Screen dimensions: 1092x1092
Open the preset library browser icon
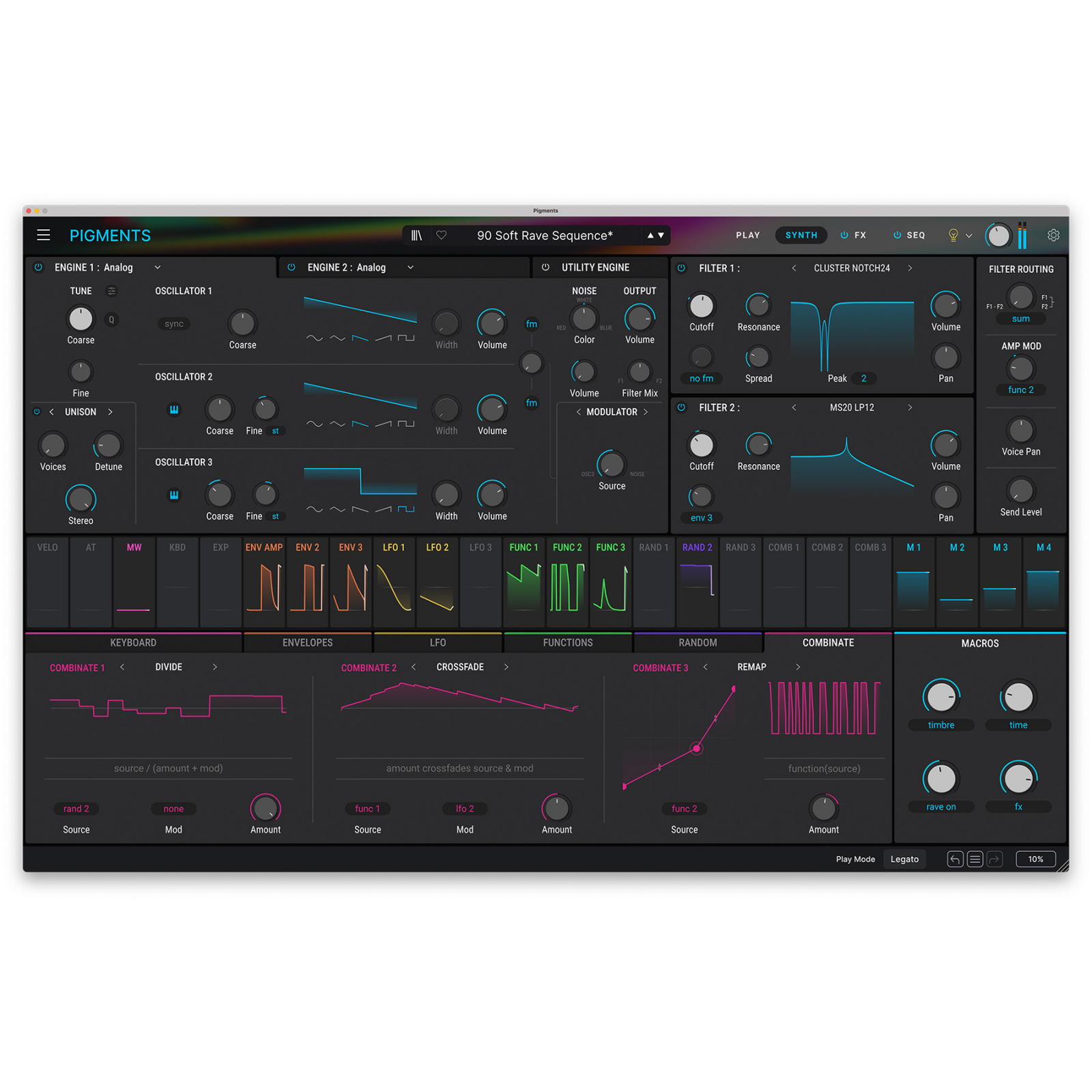pos(416,235)
